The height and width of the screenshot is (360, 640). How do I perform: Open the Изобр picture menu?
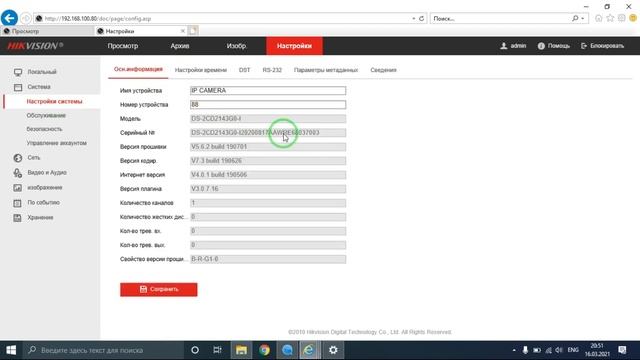click(x=236, y=46)
